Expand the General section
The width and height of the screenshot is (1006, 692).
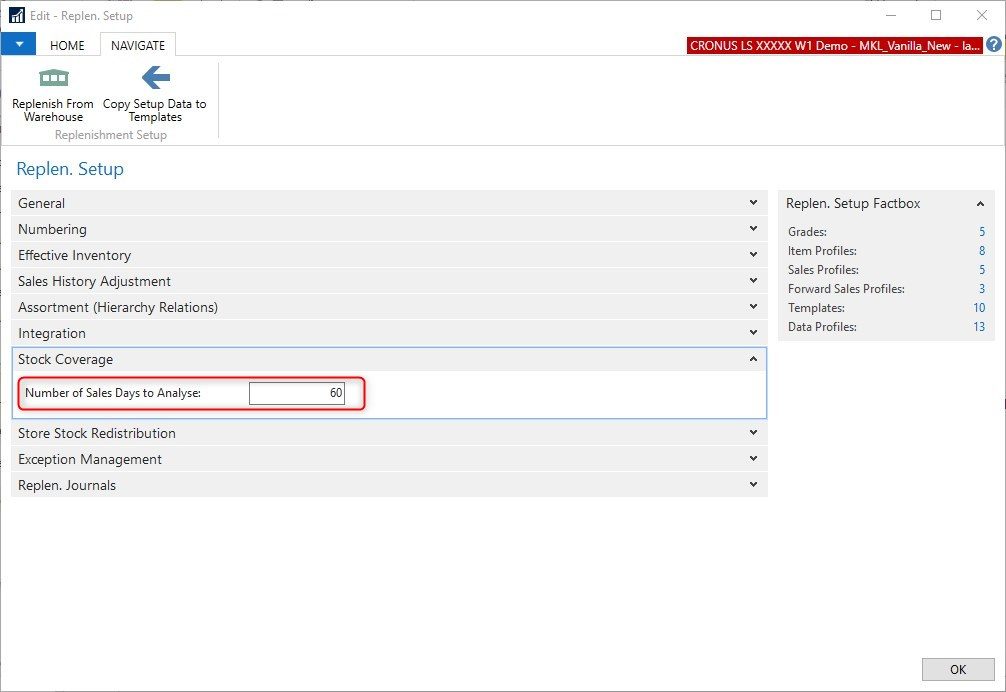click(753, 203)
